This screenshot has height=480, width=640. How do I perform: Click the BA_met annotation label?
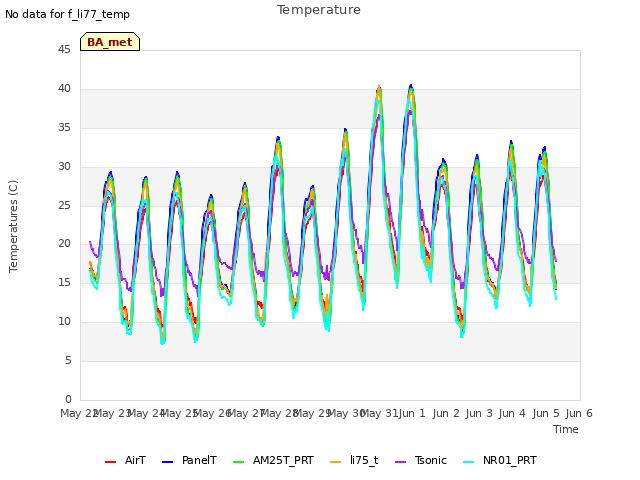coord(110,42)
